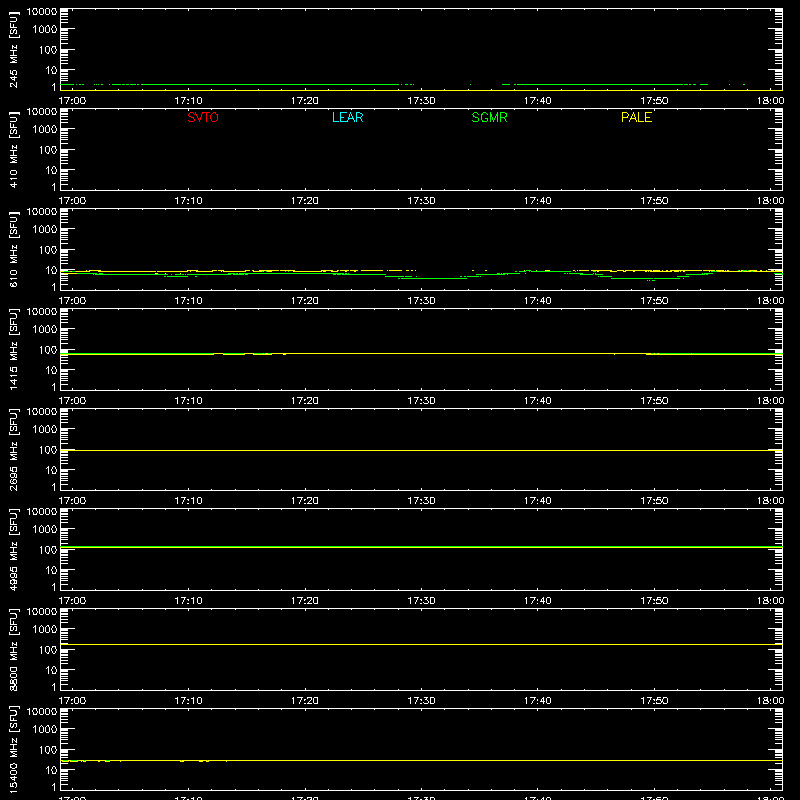Click the cyan LEAR station label

tap(347, 117)
